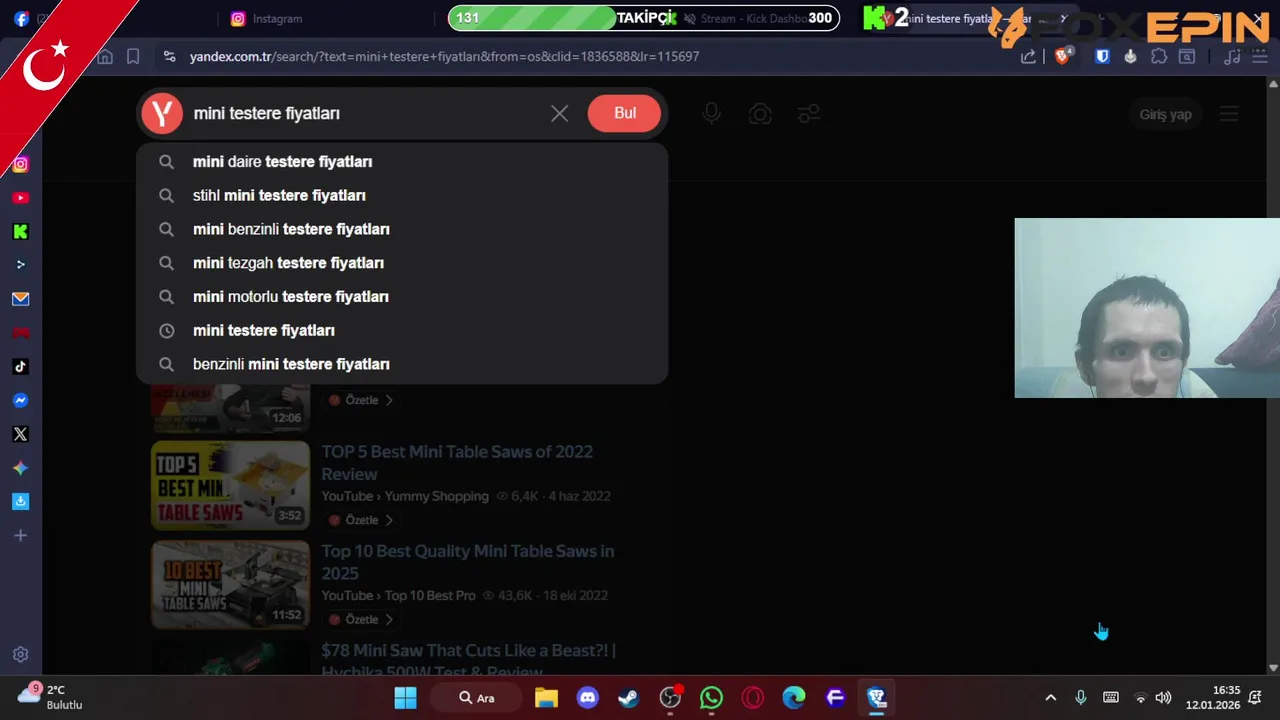Click the share icon in the address bar
Screen dimensions: 1280x720
pyautogui.click(x=1028, y=57)
